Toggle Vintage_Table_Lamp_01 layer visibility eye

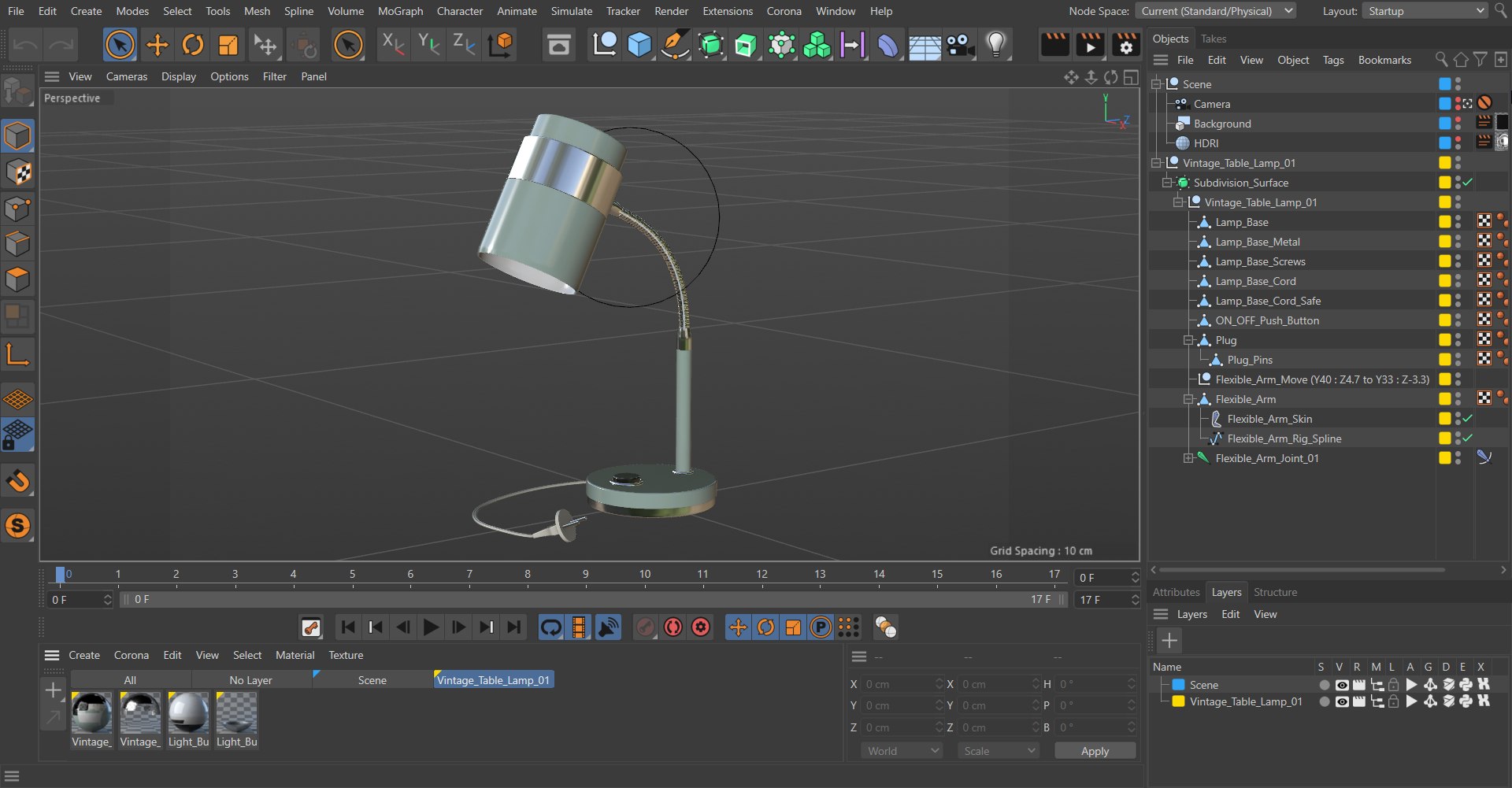click(x=1342, y=701)
